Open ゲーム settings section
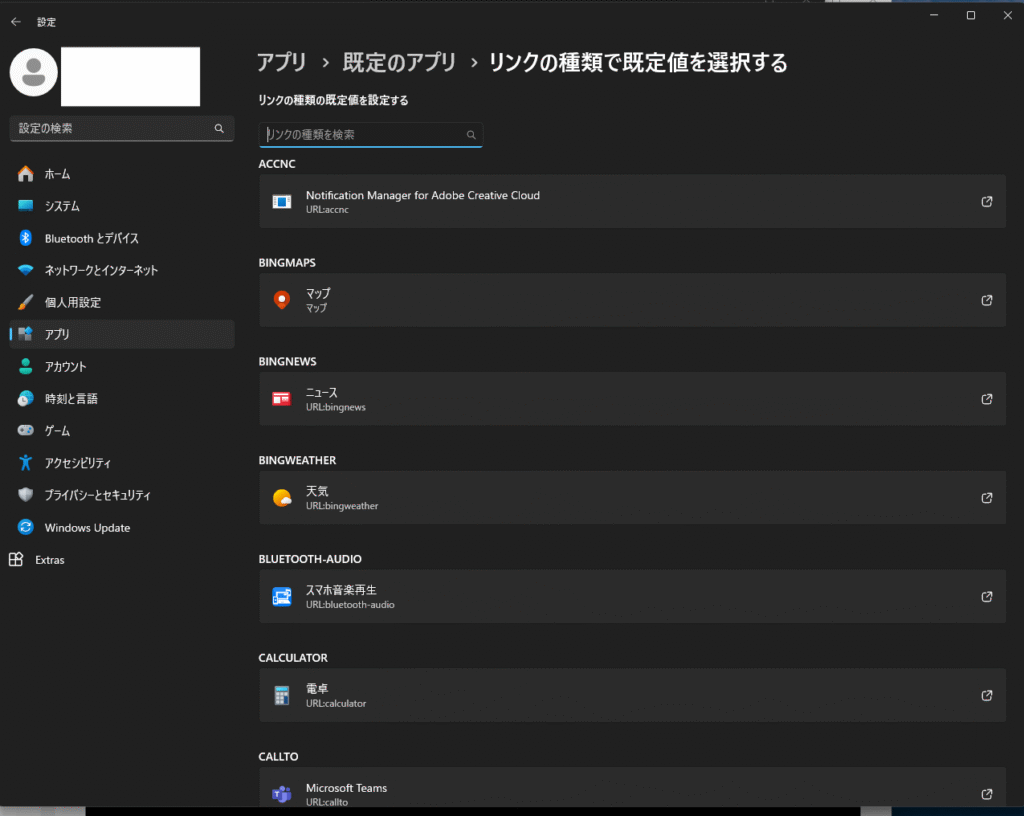 click(121, 430)
